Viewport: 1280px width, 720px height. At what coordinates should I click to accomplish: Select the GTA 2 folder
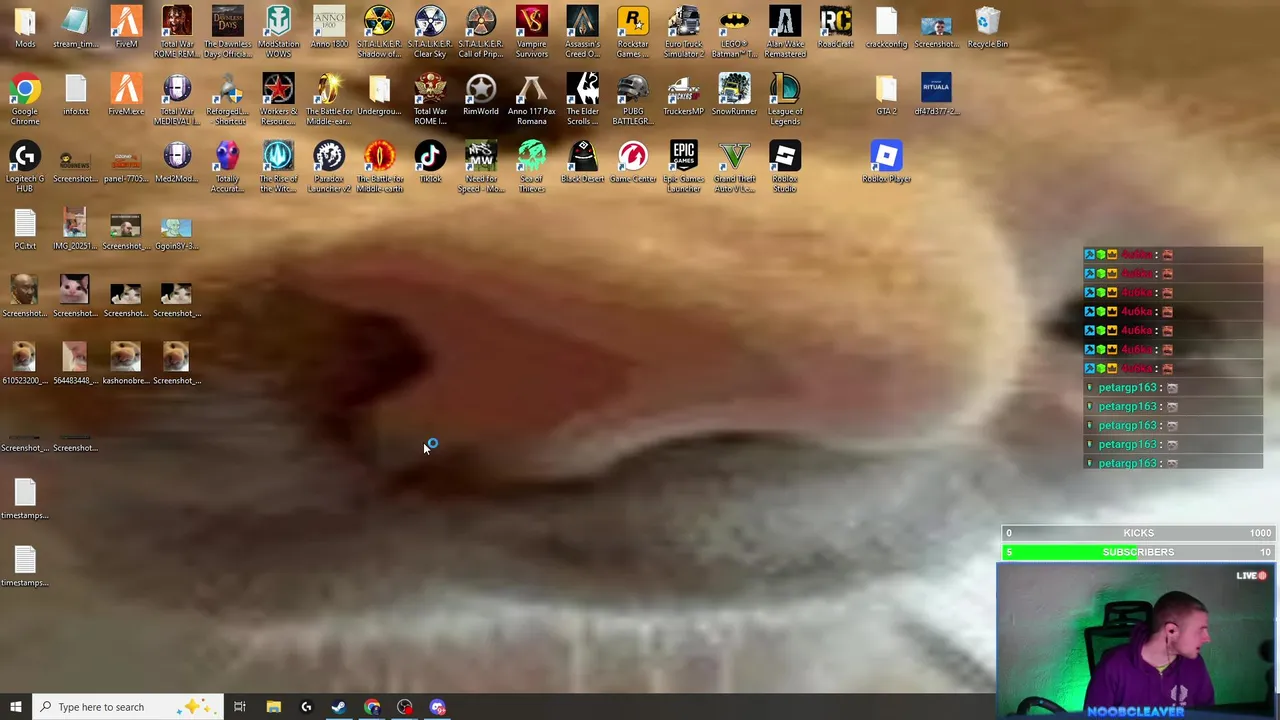click(886, 95)
